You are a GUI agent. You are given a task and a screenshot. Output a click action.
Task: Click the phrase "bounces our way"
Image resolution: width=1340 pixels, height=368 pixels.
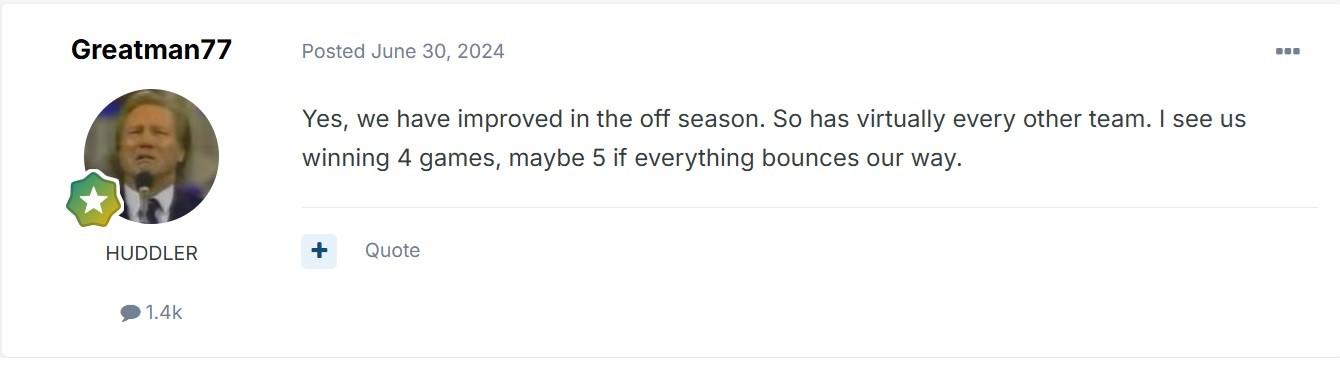853,158
